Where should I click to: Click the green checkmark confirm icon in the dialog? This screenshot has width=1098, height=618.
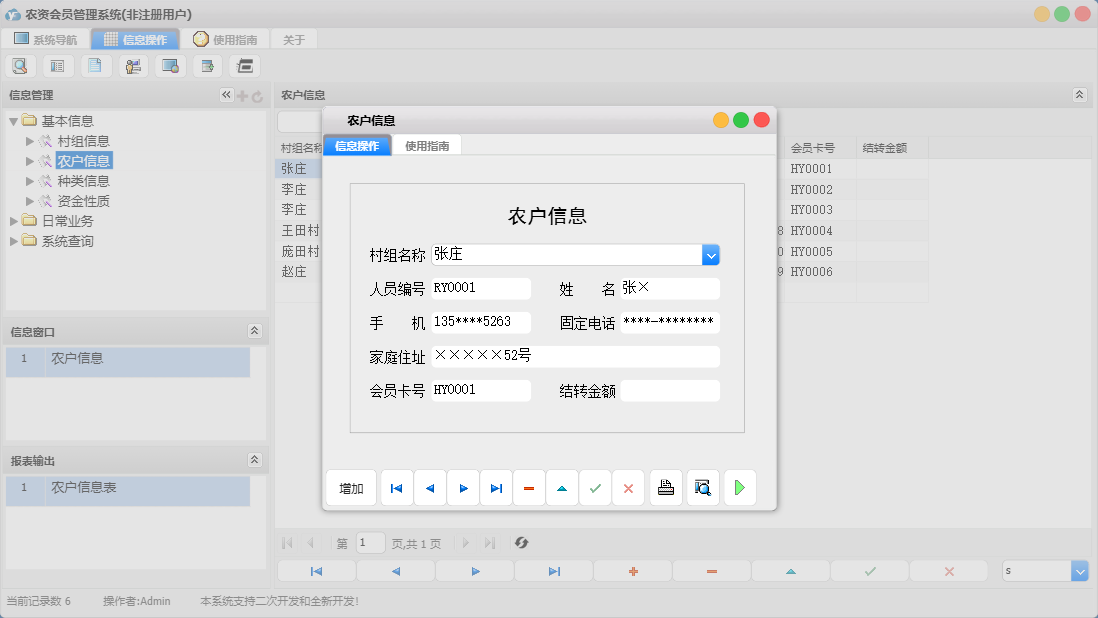point(596,488)
